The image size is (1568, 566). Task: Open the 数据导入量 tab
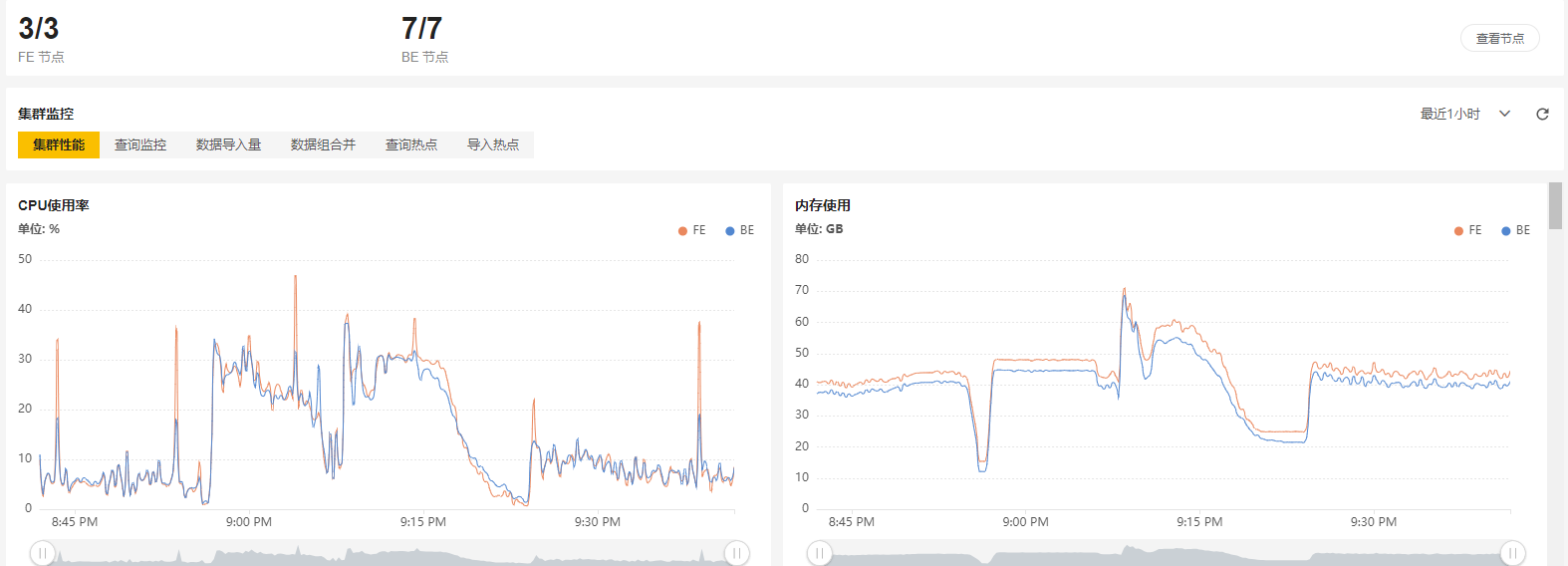[228, 144]
